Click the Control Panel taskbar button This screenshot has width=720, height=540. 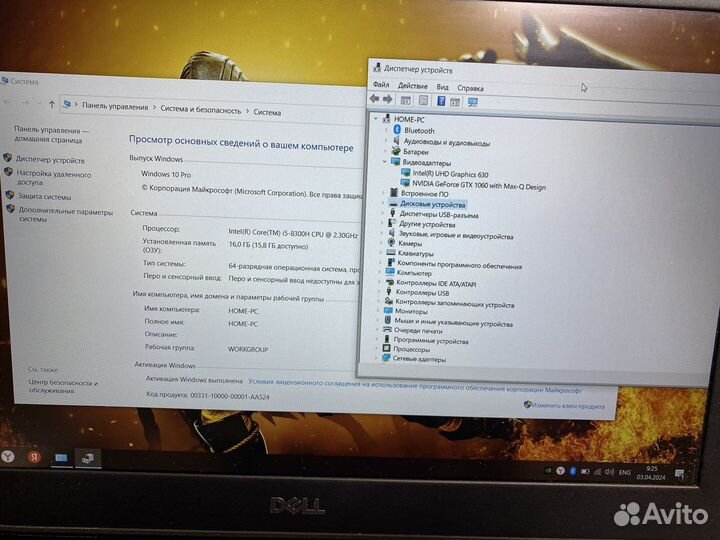click(61, 458)
